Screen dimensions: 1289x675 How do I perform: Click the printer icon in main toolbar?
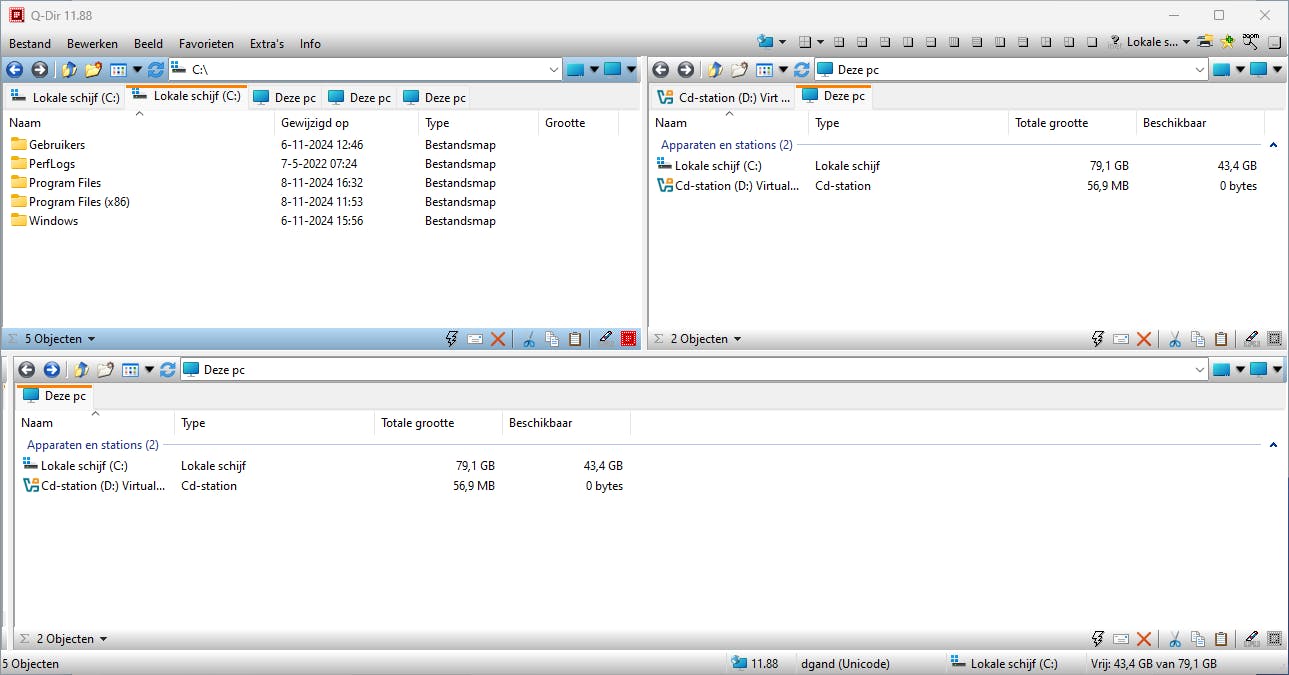click(x=1205, y=42)
